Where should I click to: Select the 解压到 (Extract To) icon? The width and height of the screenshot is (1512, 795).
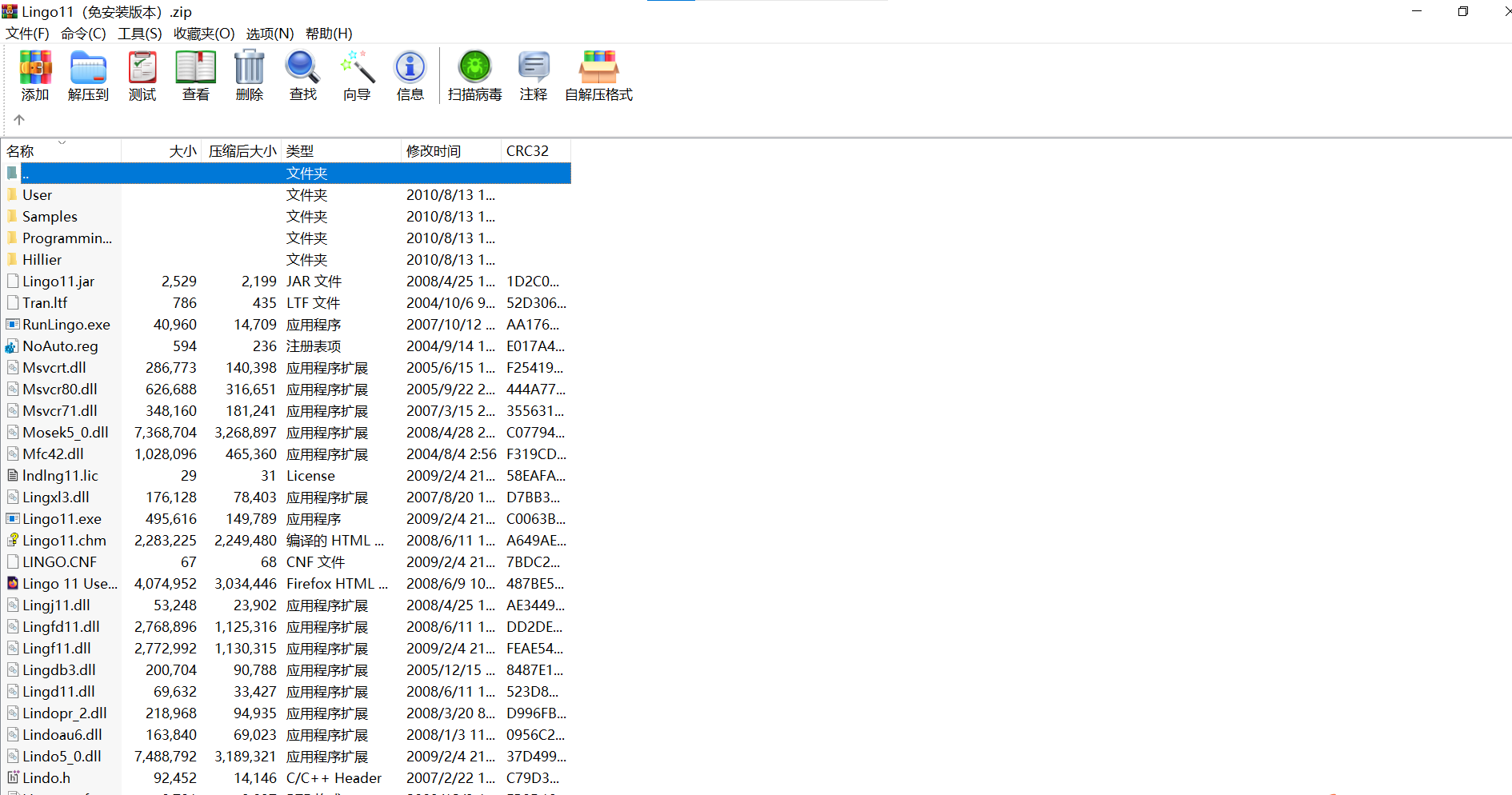click(88, 76)
